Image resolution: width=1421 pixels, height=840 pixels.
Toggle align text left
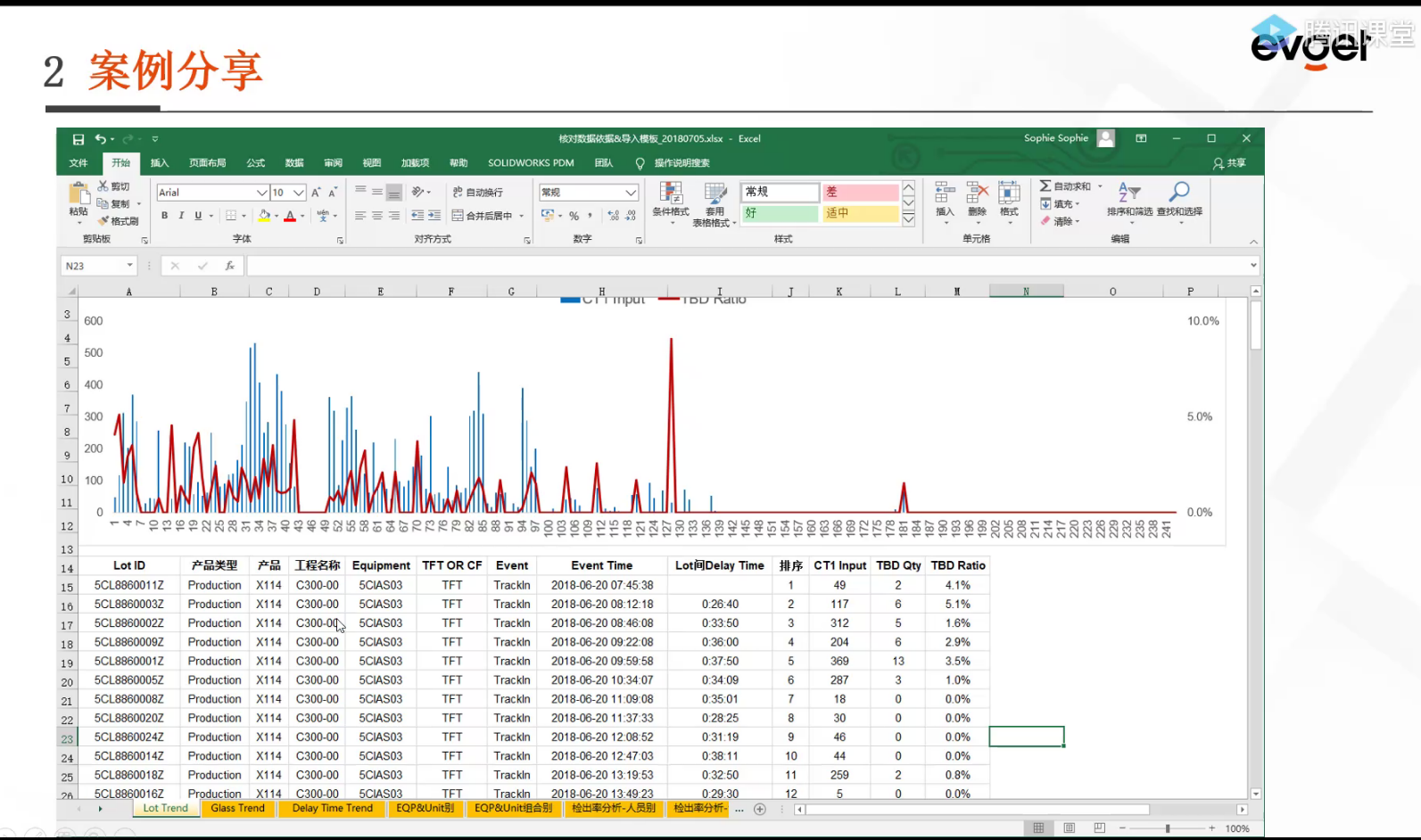[x=360, y=216]
